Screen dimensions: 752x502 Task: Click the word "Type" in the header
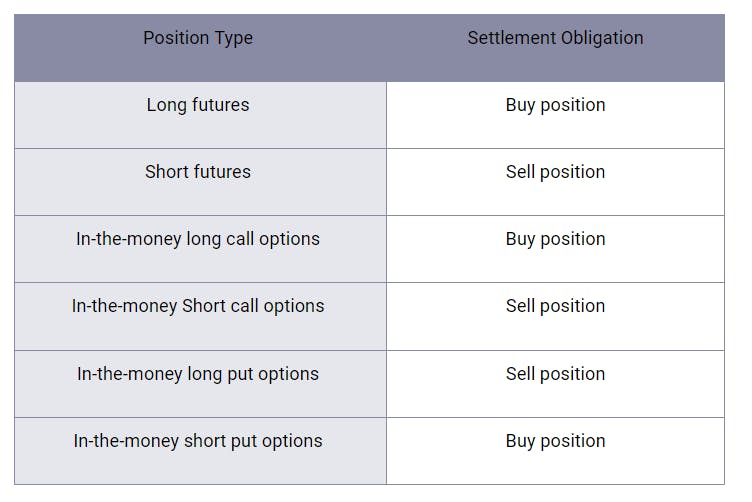click(x=233, y=39)
